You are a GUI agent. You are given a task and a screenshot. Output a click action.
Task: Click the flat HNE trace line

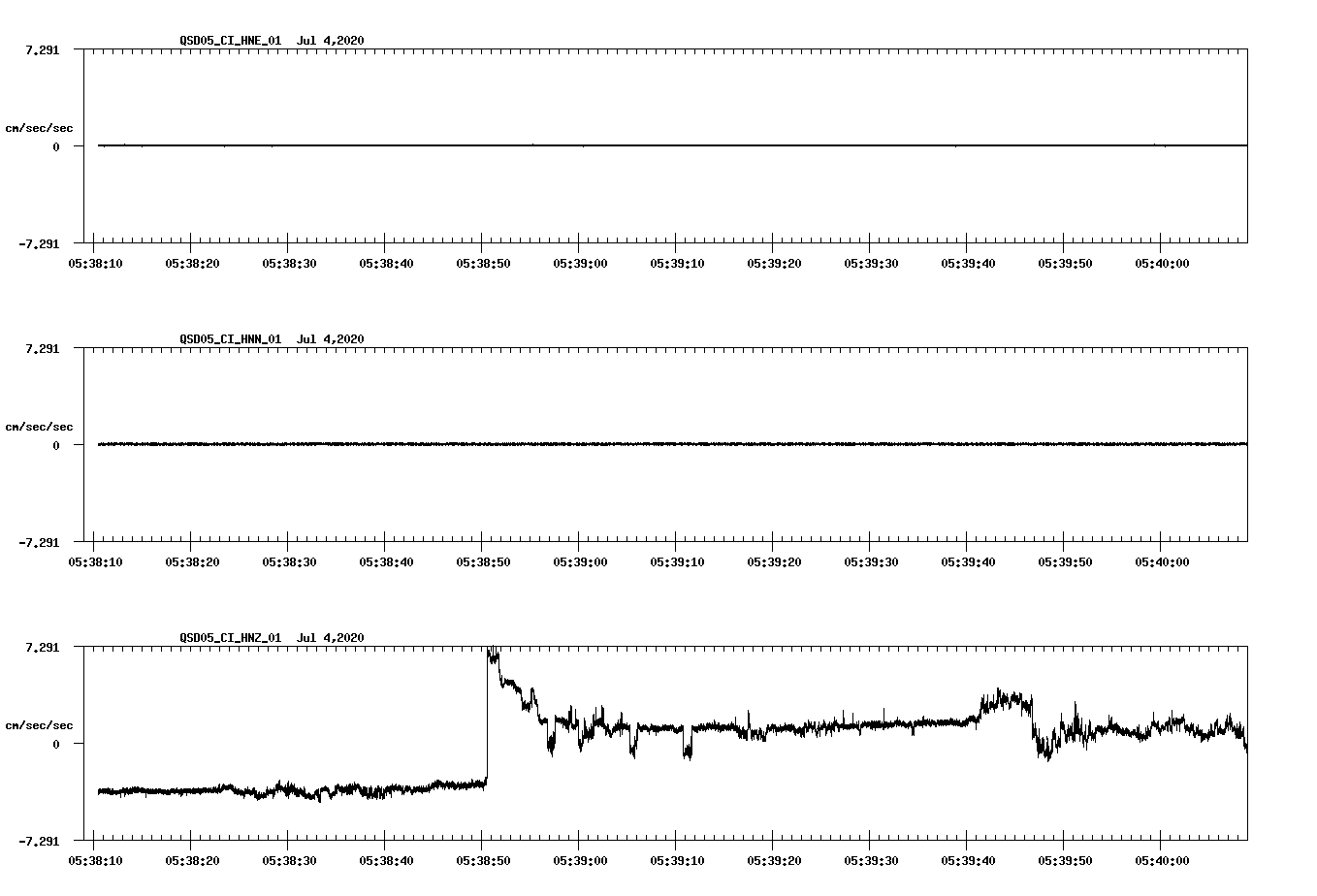pyautogui.click(x=672, y=145)
